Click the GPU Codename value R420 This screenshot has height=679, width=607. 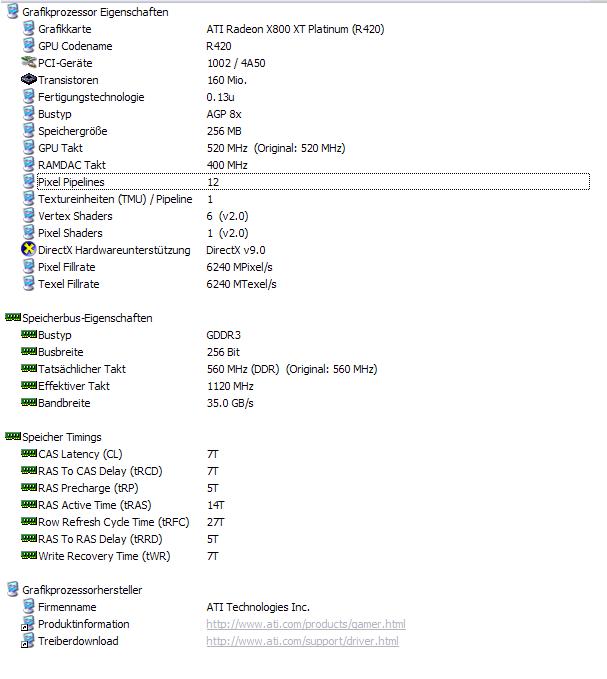(219, 46)
